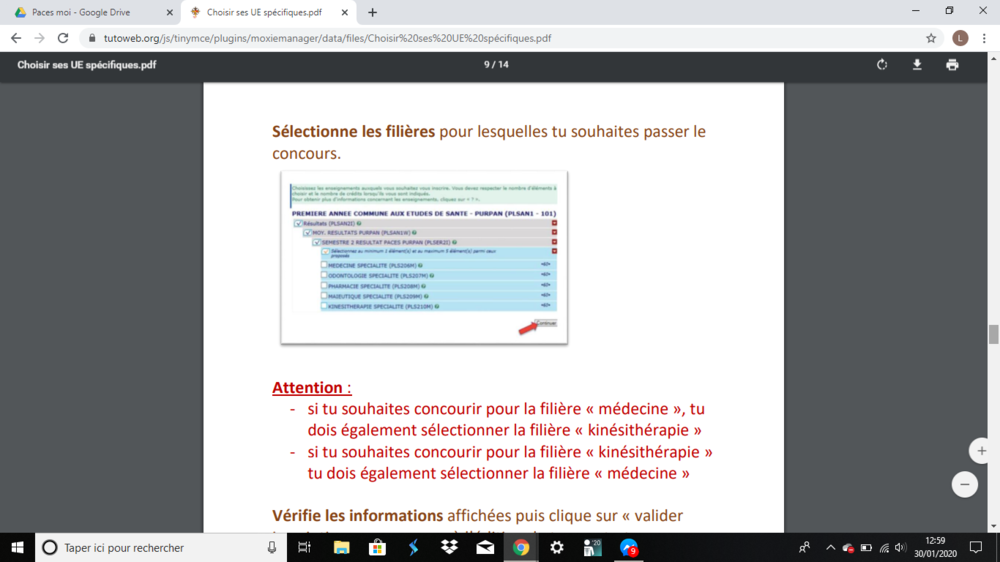Select the Choisir ses UE spécifiques.pdf tab
Screen dimensions: 1000x562
pos(269,12)
